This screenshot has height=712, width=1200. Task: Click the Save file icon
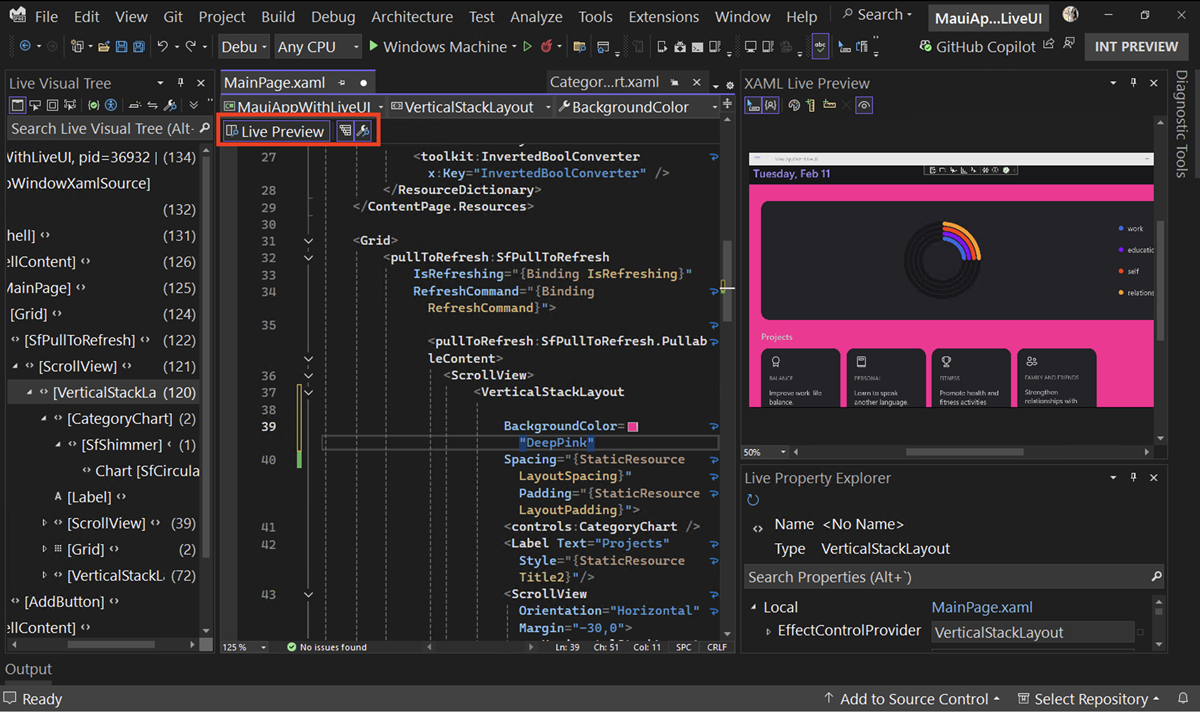click(121, 47)
